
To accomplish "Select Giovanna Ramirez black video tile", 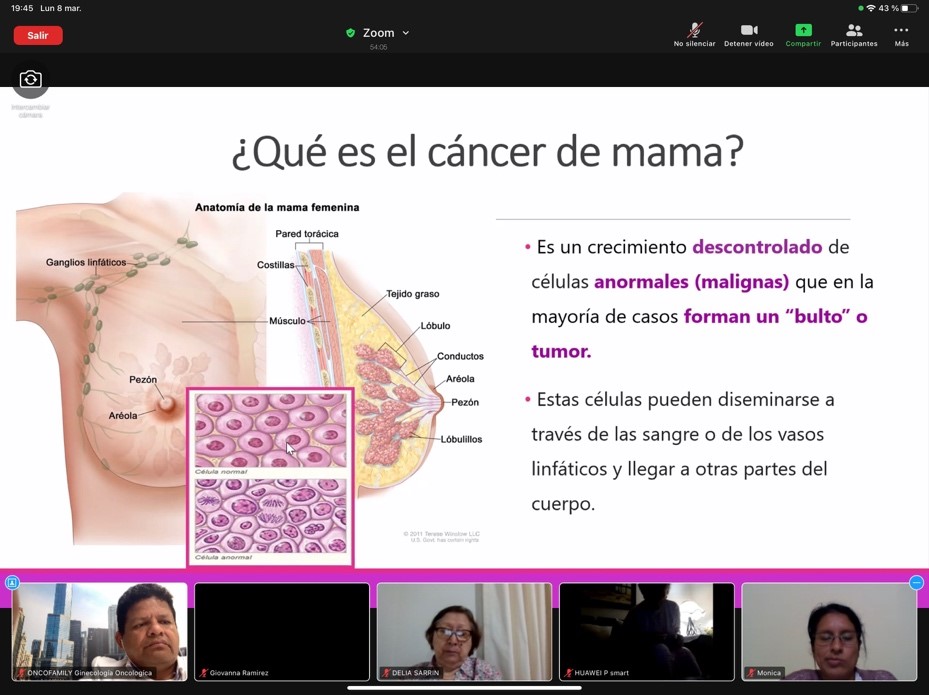I will (282, 632).
